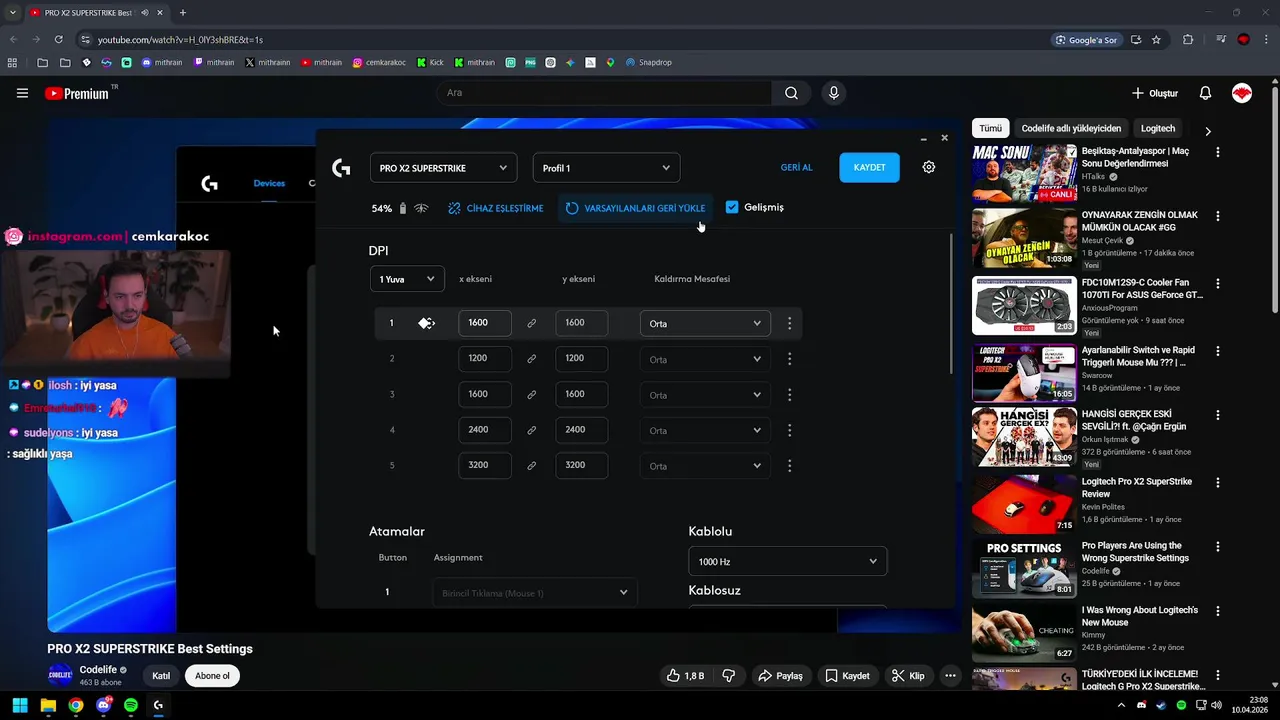Screen dimensions: 1280x720
Task: Open the 1 Yuva slot dropdown
Action: tap(407, 279)
